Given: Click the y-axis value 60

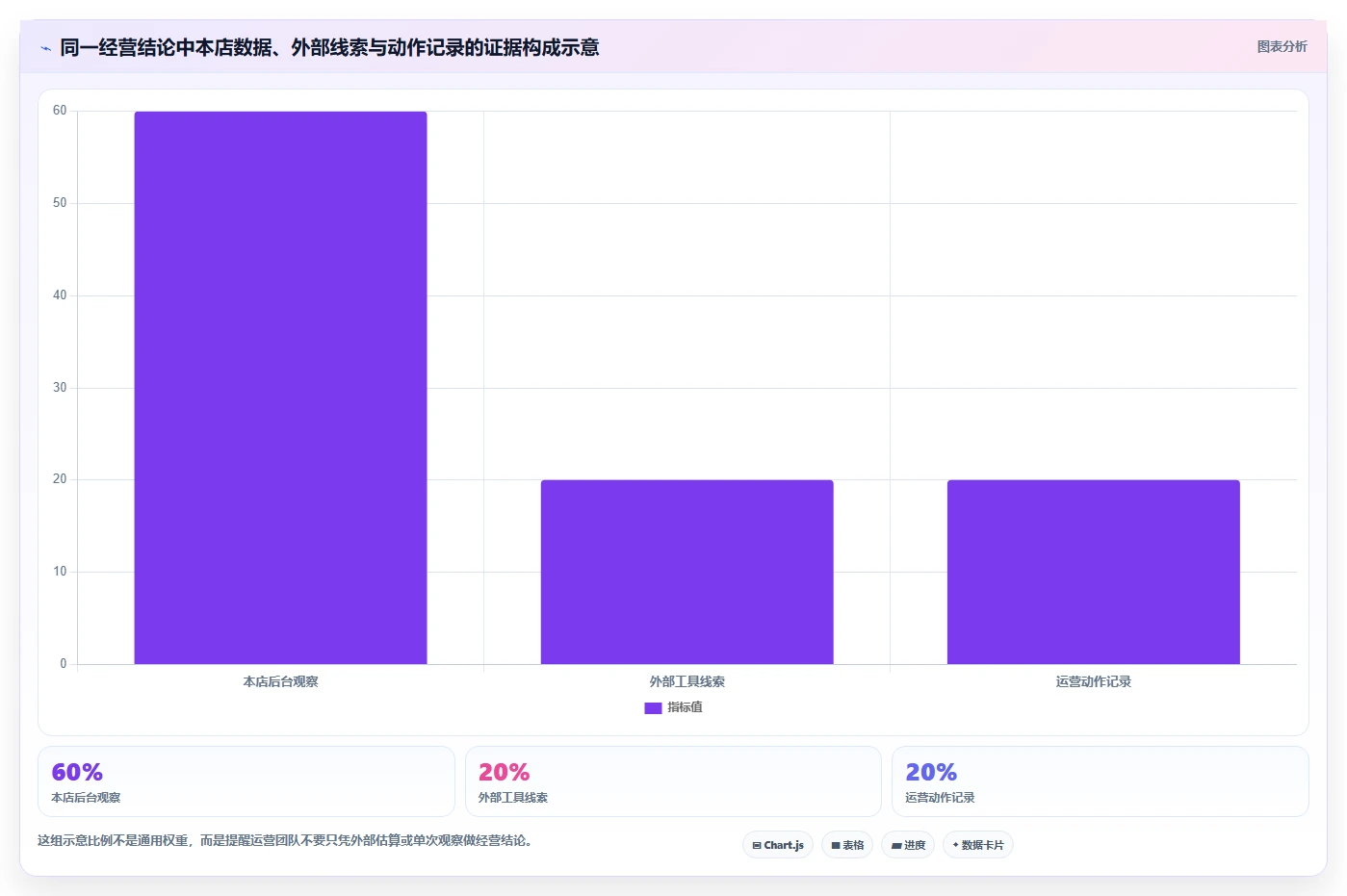Looking at the screenshot, I should (60, 111).
